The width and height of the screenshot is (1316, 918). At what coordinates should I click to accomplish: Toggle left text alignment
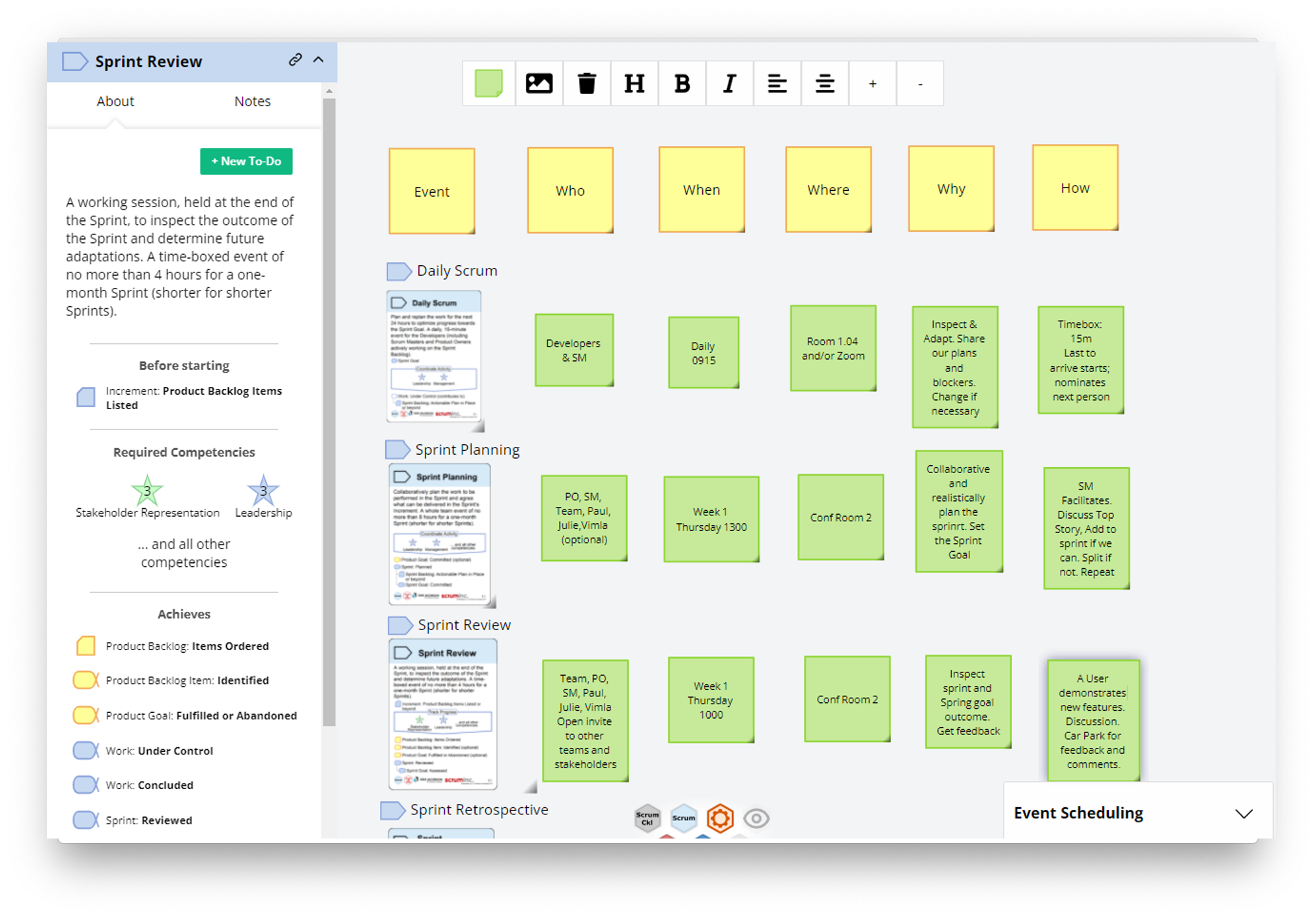click(x=777, y=83)
